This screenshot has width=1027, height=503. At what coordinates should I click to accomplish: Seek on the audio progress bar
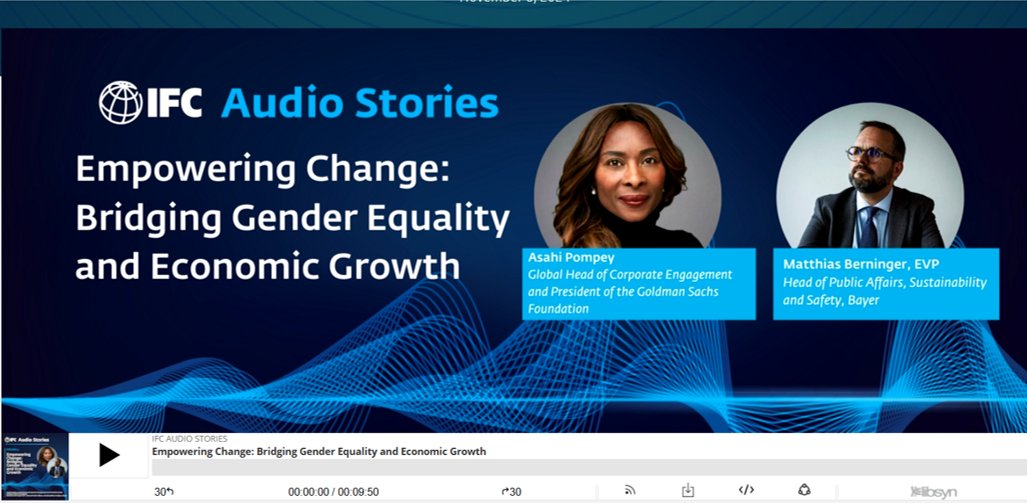[x=589, y=467]
